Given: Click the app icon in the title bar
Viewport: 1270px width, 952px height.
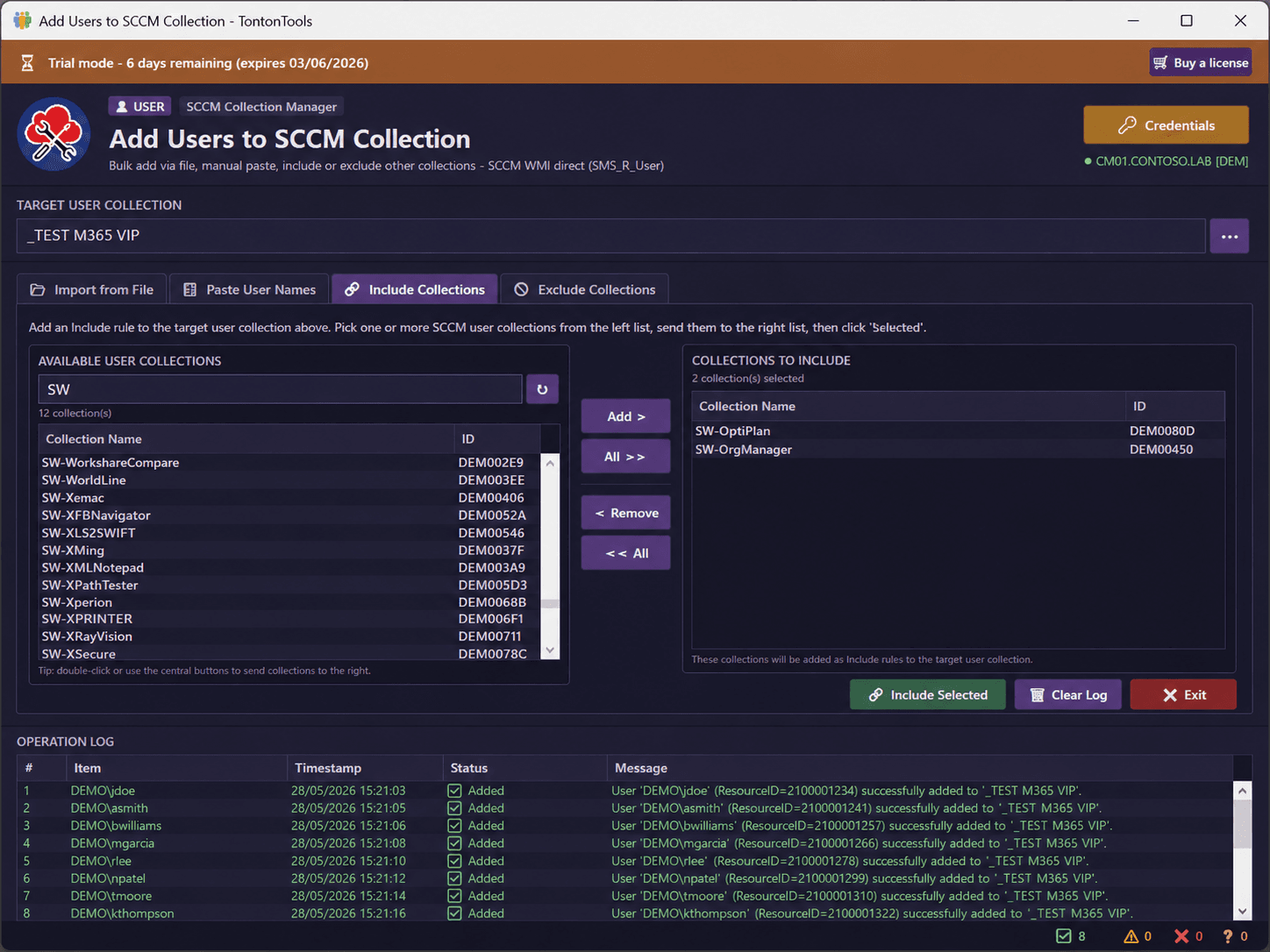Looking at the screenshot, I should 22,20.
